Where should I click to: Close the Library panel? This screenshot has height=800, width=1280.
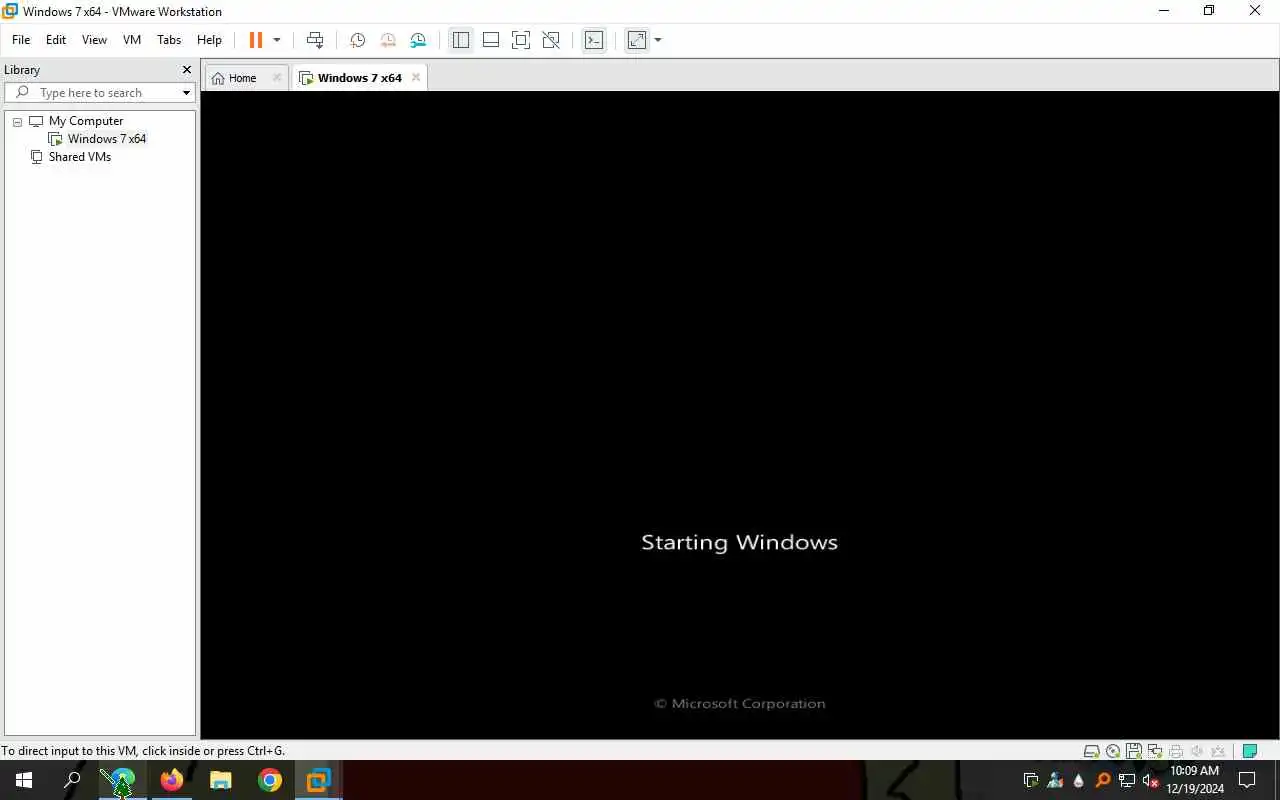pyautogui.click(x=186, y=70)
